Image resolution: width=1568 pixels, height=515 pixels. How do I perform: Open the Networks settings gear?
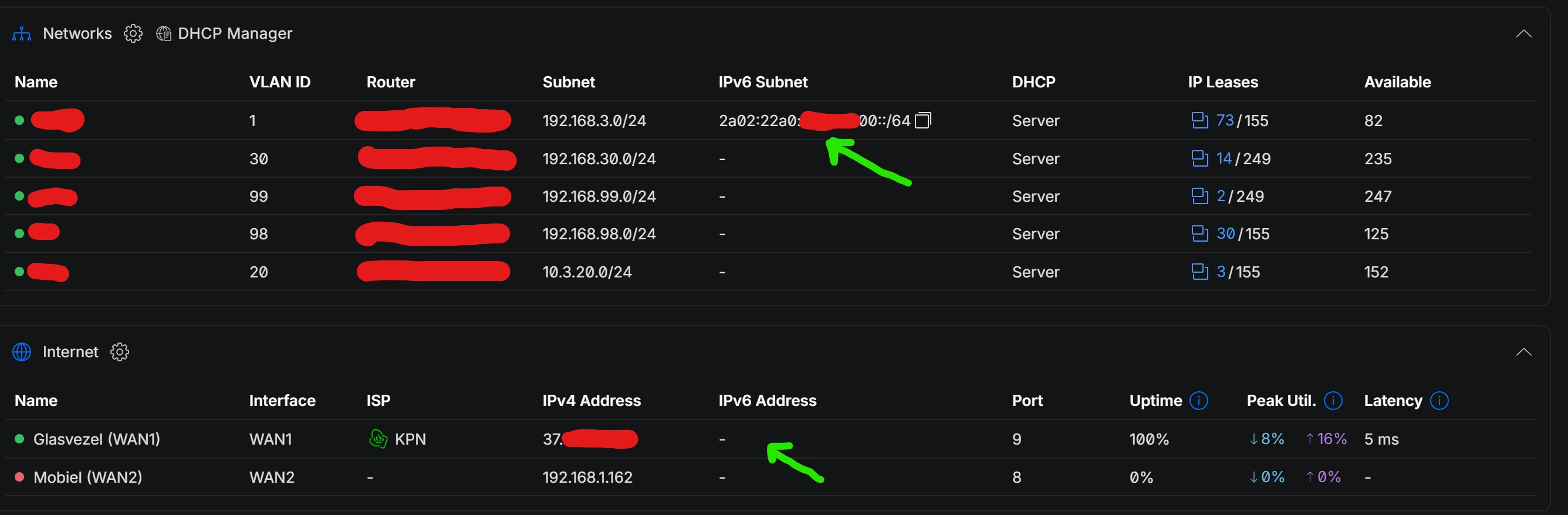tap(133, 33)
